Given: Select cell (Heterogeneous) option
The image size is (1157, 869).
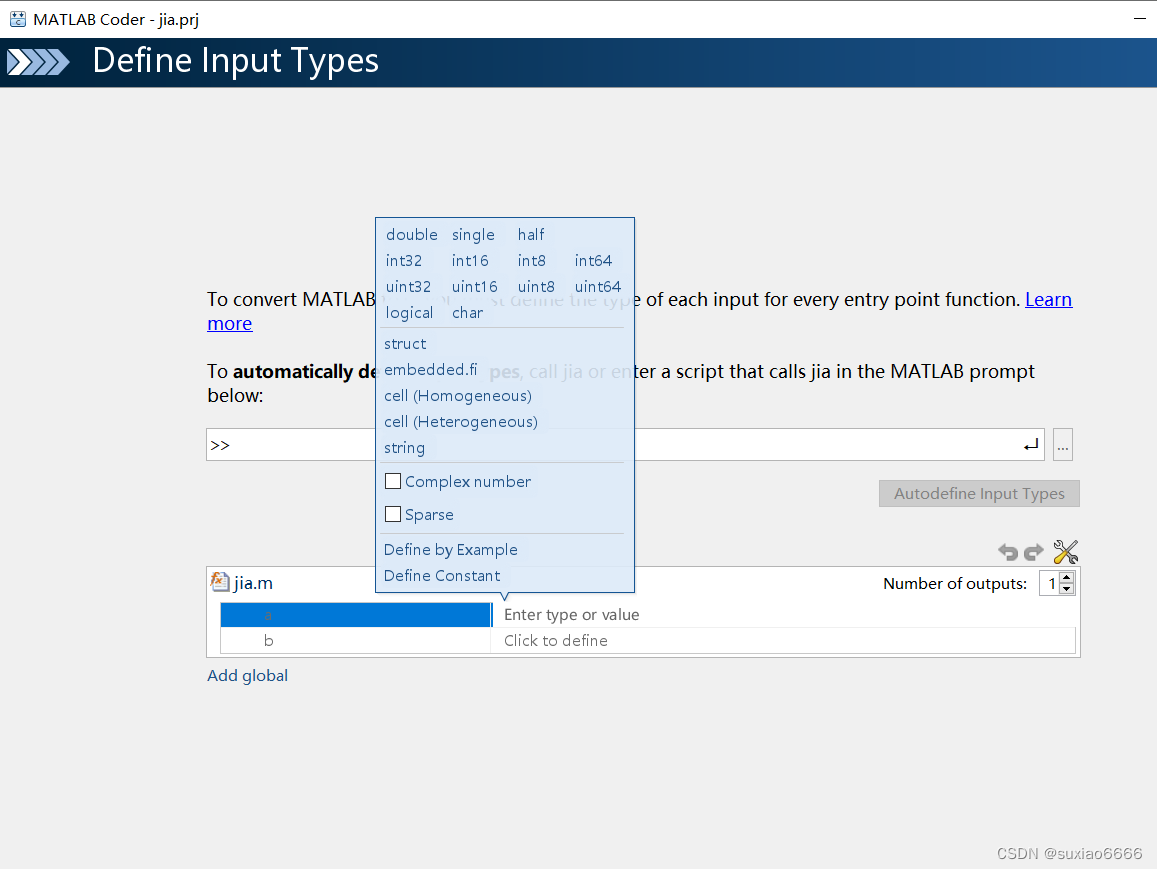Looking at the screenshot, I should coord(460,421).
